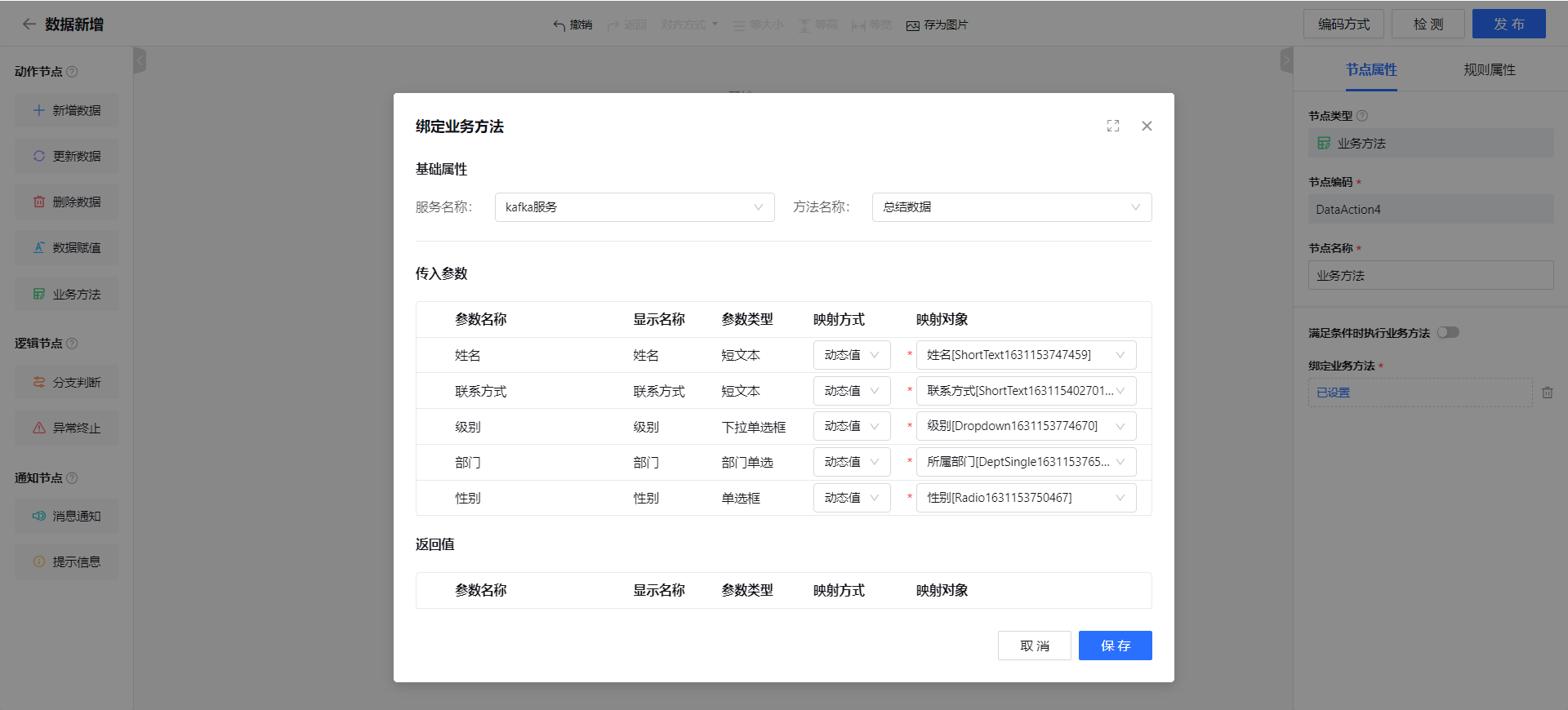The image size is (1568, 710).
Task: Click 下拉单选框 type cell in 级别 row
Action: [753, 427]
